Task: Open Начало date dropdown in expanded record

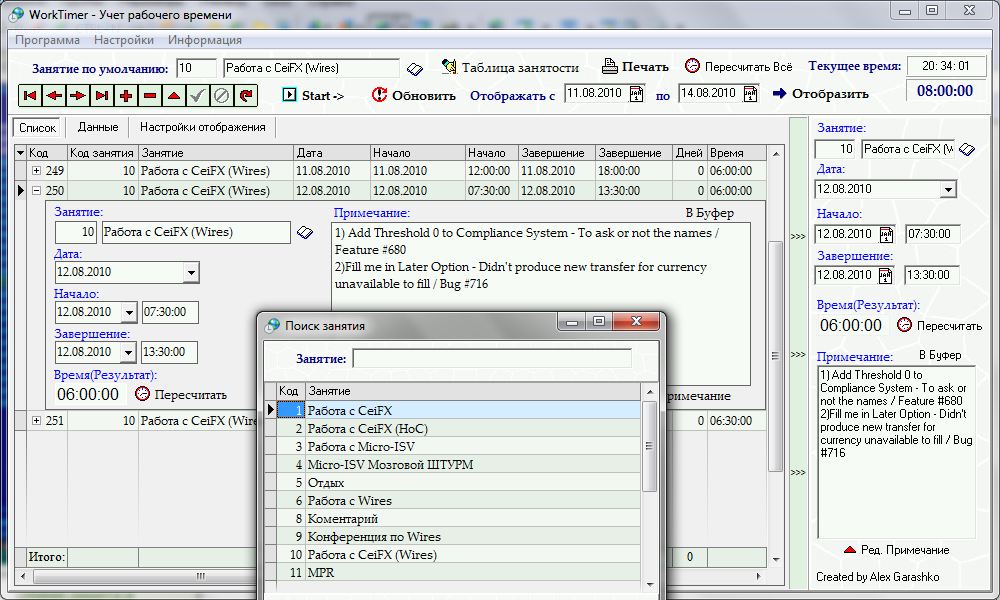Action: pyautogui.click(x=129, y=313)
